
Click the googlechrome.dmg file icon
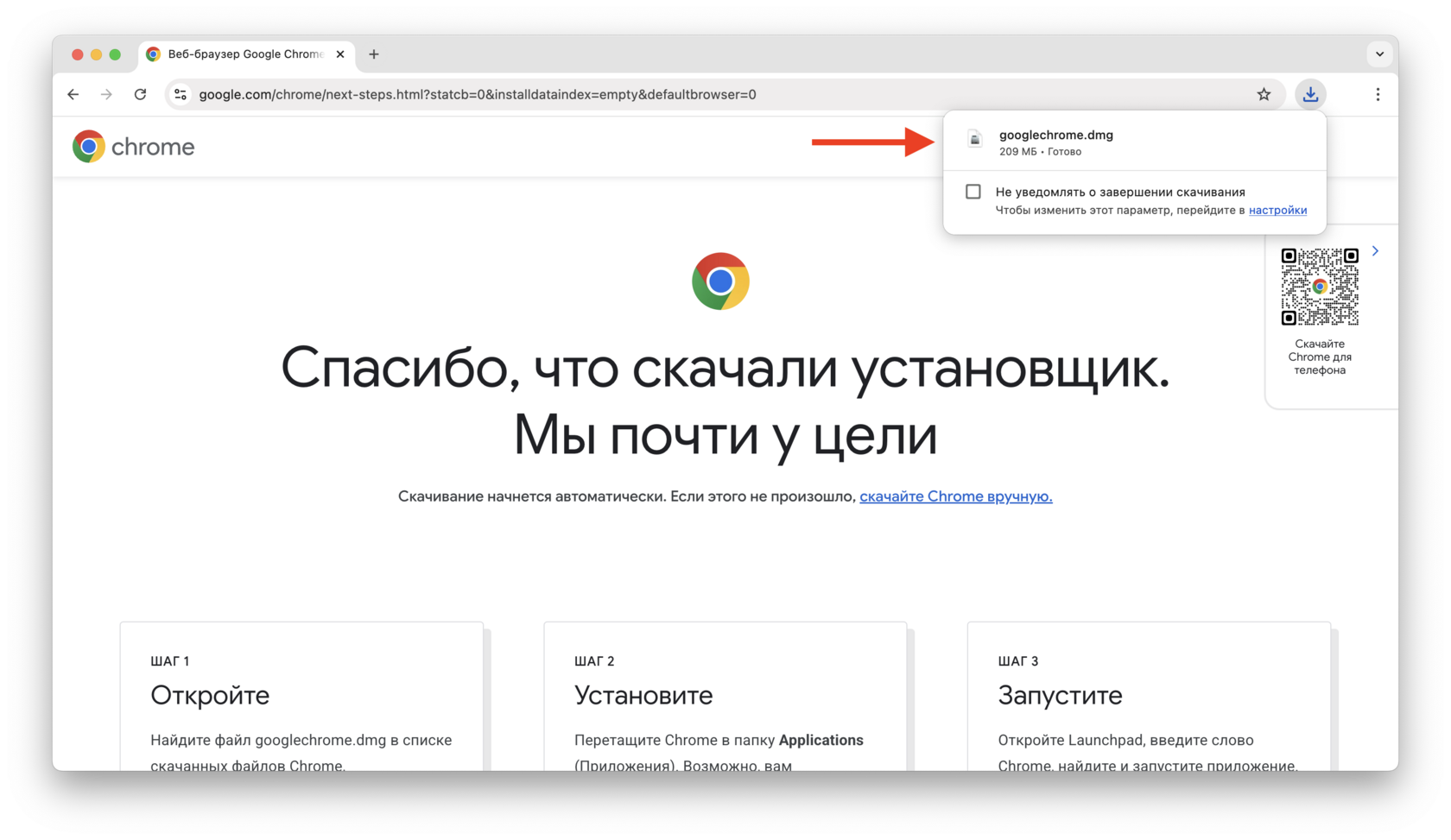(x=975, y=140)
